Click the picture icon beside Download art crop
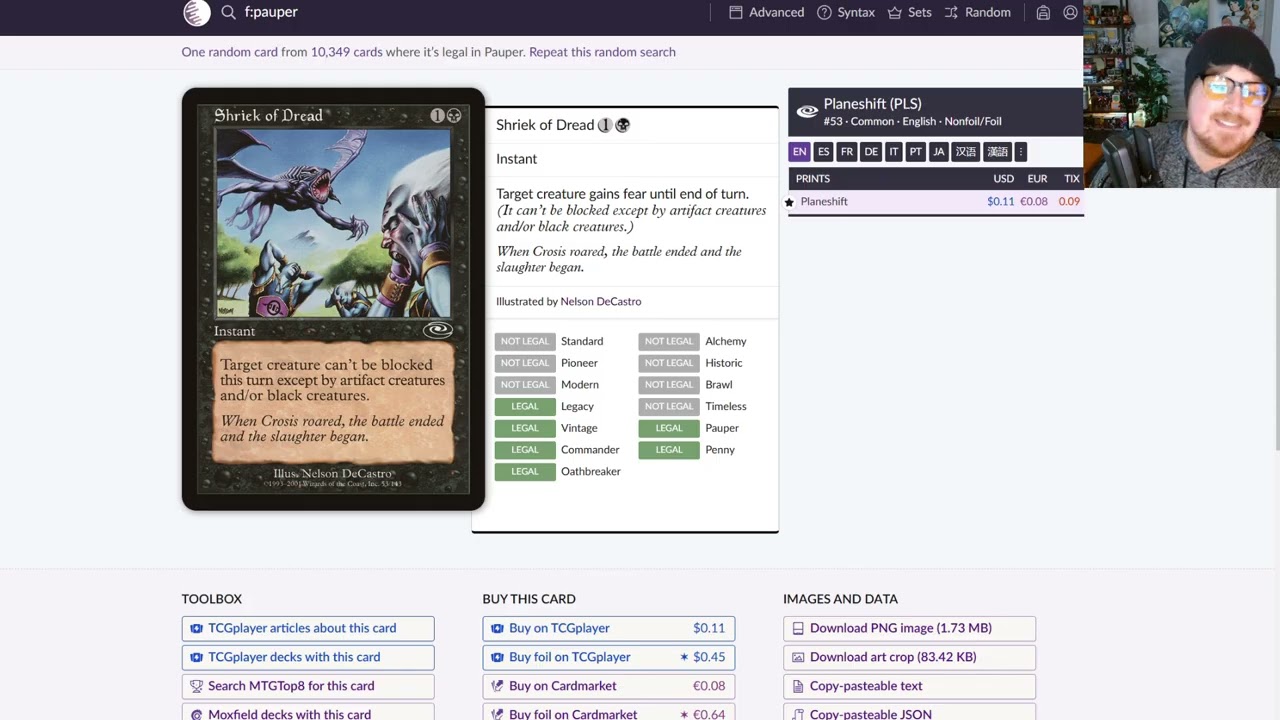Viewport: 1280px width, 720px height. coord(798,657)
